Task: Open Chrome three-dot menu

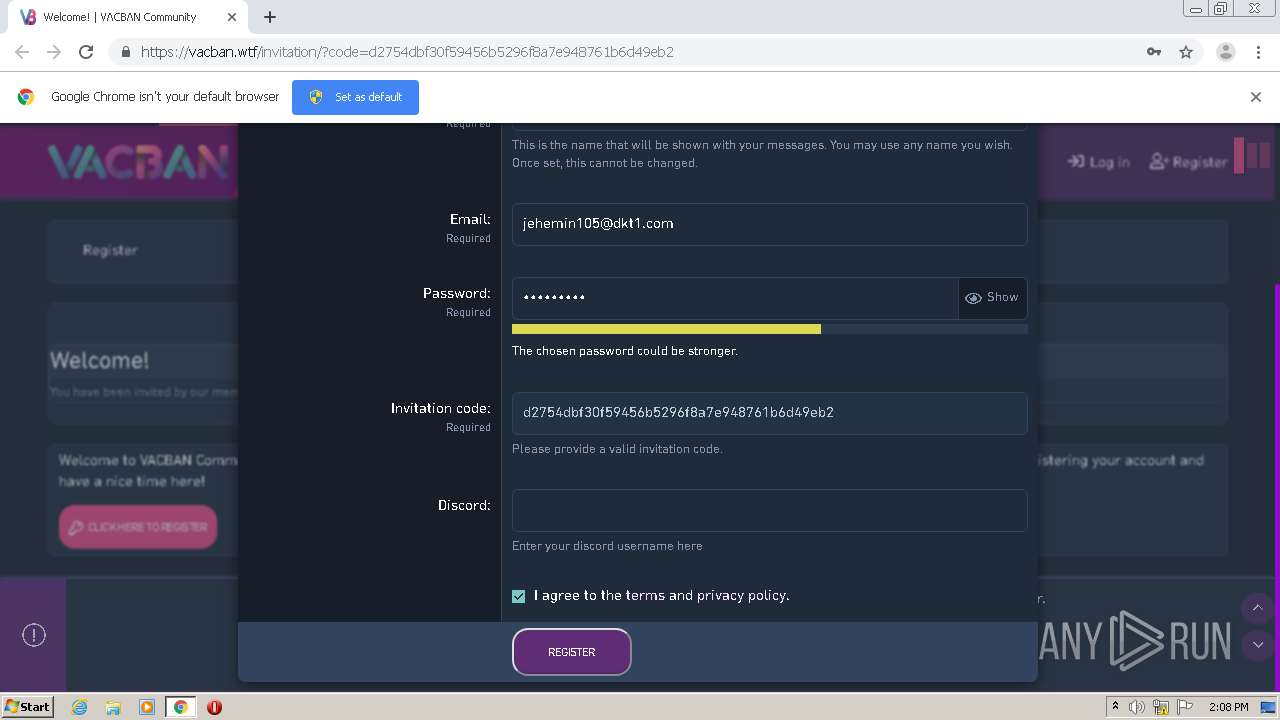Action: pos(1258,52)
